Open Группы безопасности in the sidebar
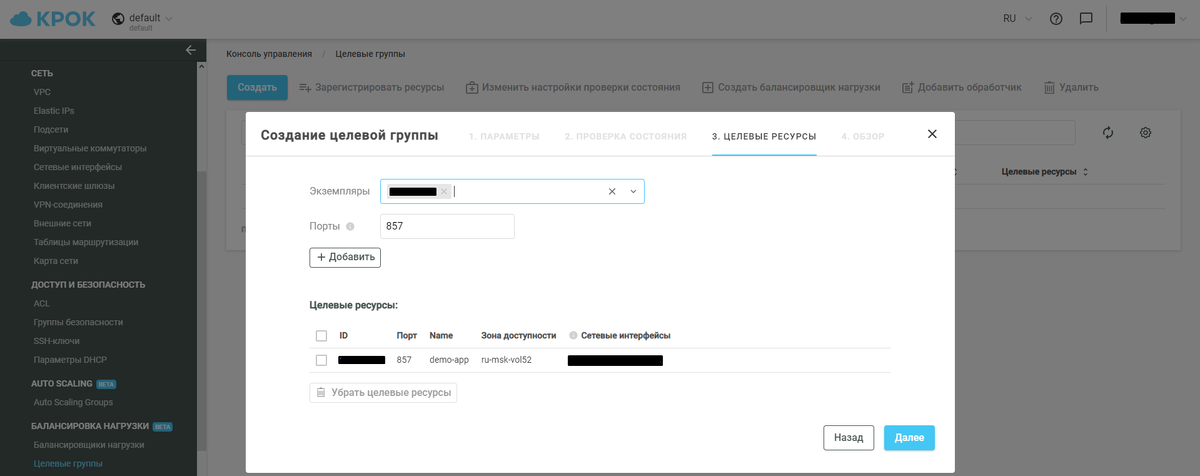This screenshot has height=476, width=1200. (78, 322)
